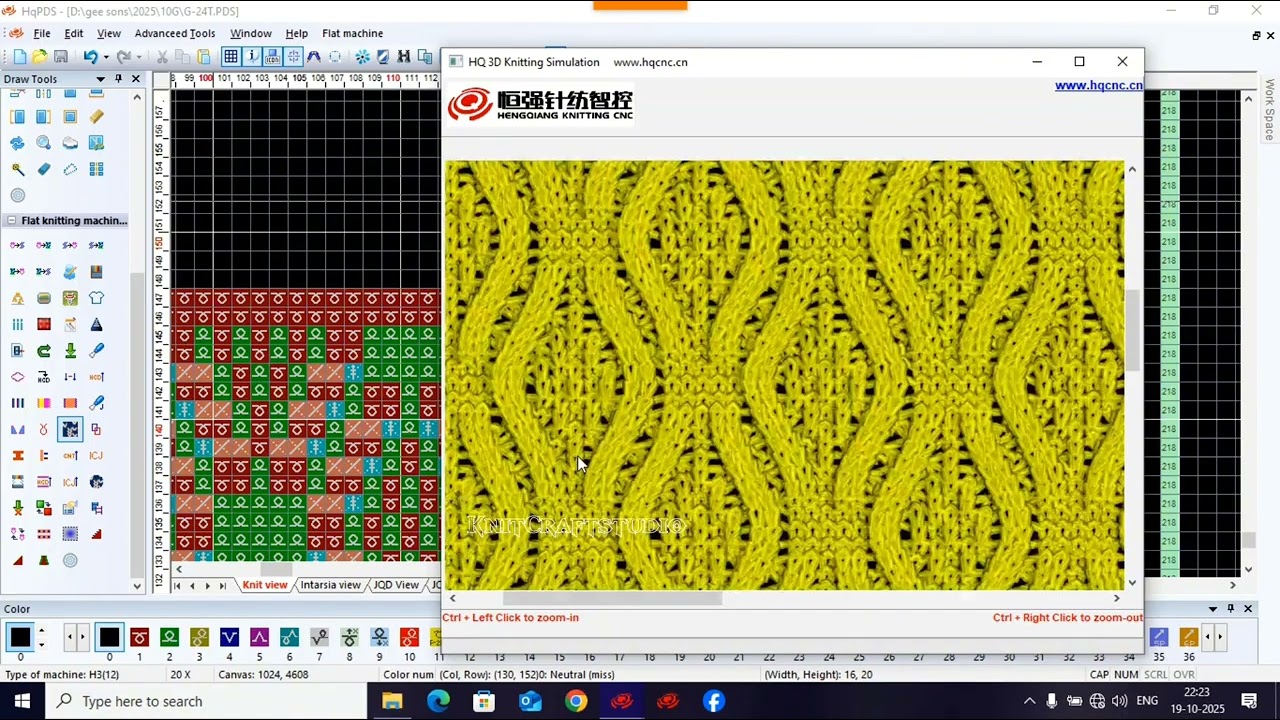Maximize the HQ 3D Knitting Simulation window
The height and width of the screenshot is (720, 1280).
click(x=1079, y=62)
